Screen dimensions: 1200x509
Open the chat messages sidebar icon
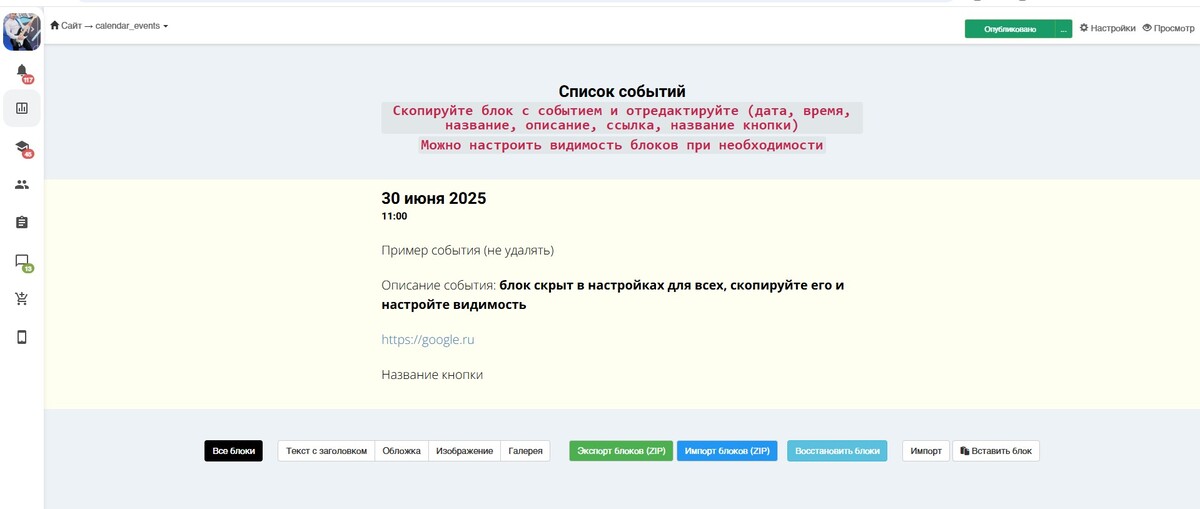click(x=22, y=261)
